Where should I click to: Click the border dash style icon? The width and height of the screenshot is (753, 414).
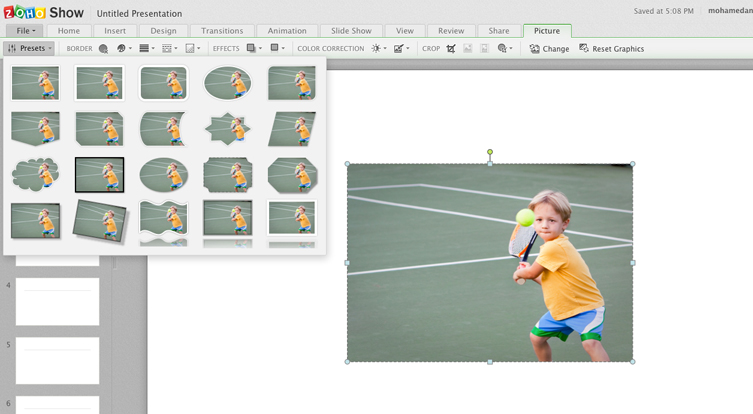[x=166, y=48]
